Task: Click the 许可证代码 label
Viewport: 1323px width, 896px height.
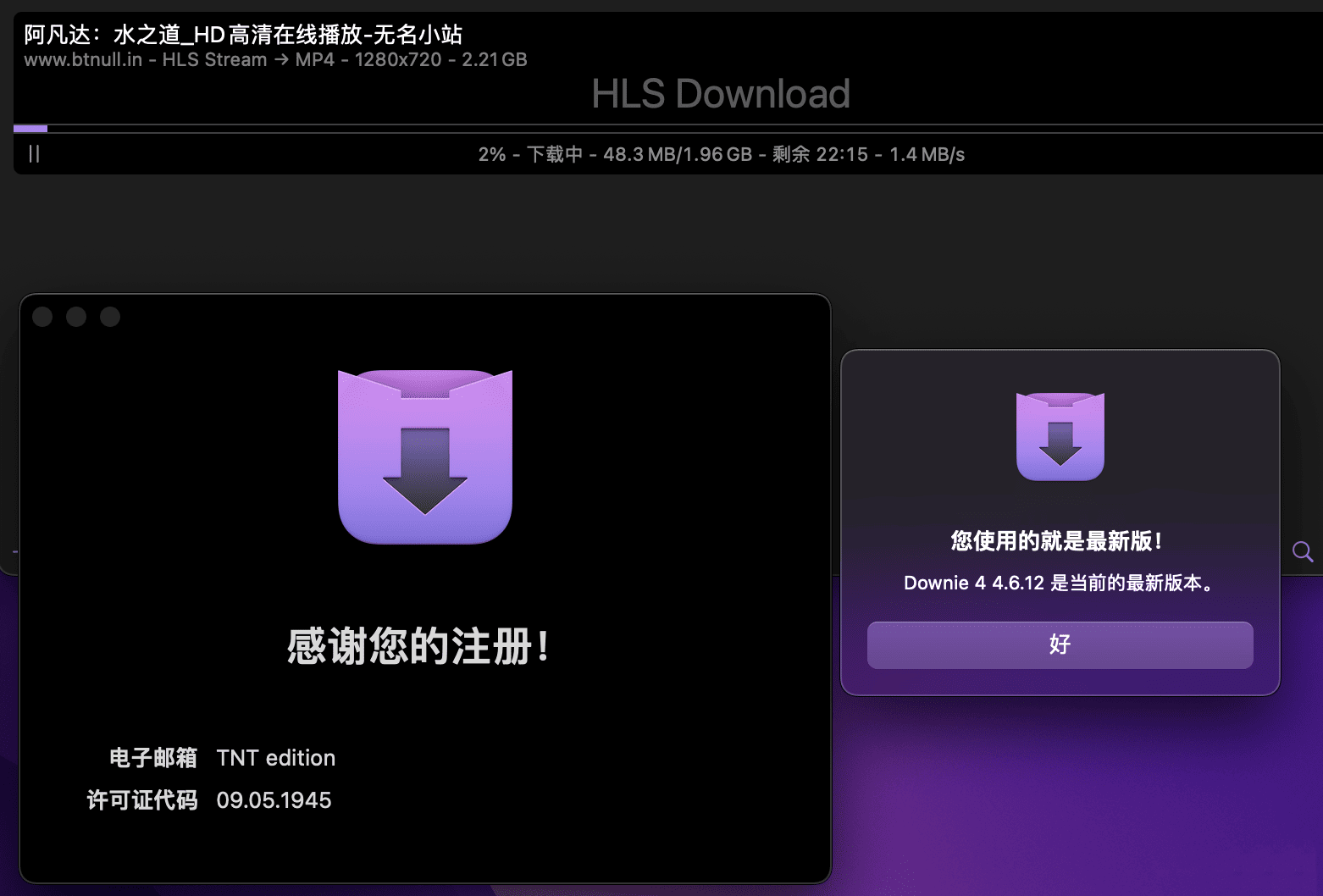Action: tap(142, 800)
